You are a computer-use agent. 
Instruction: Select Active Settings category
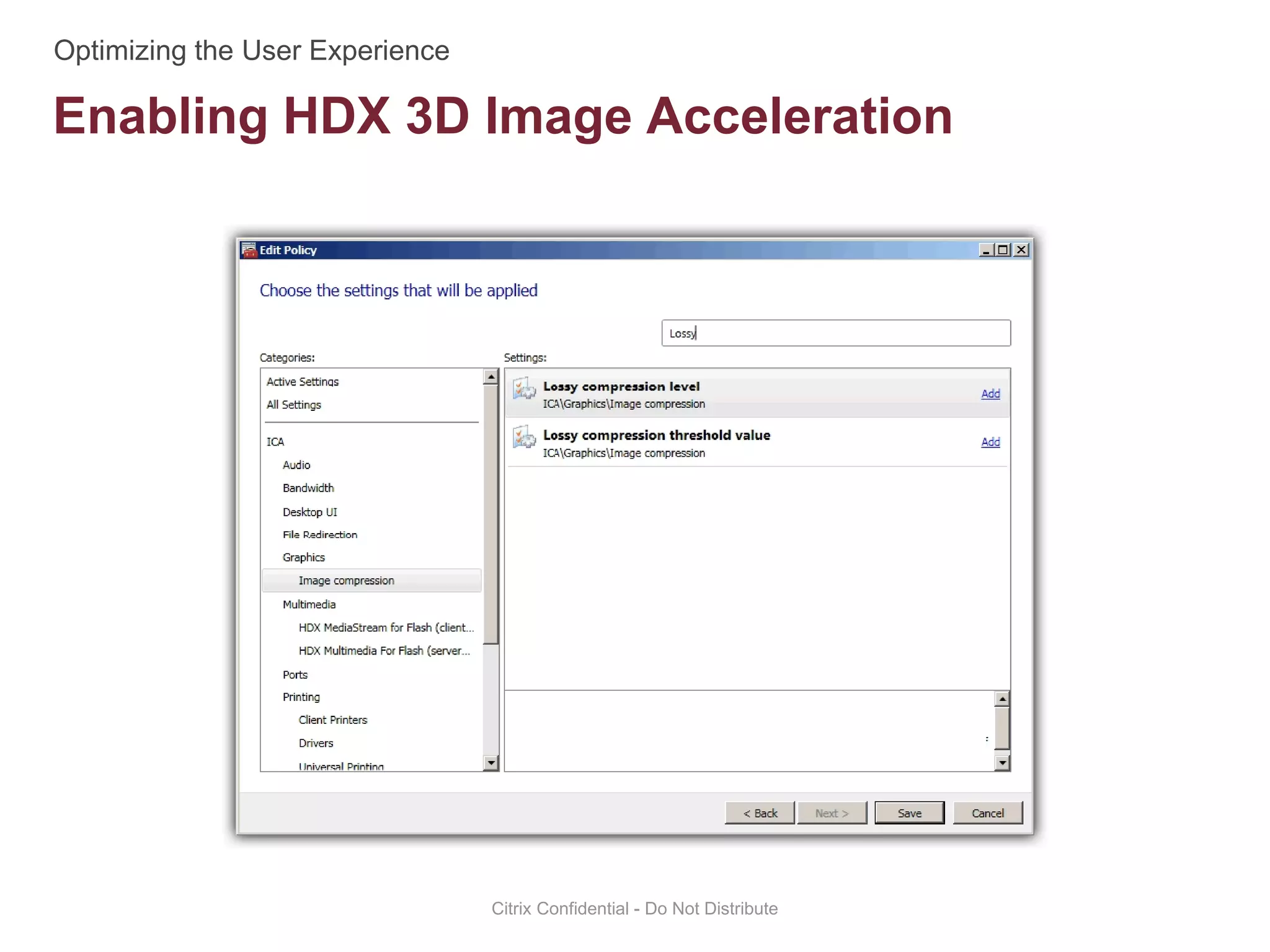303,382
